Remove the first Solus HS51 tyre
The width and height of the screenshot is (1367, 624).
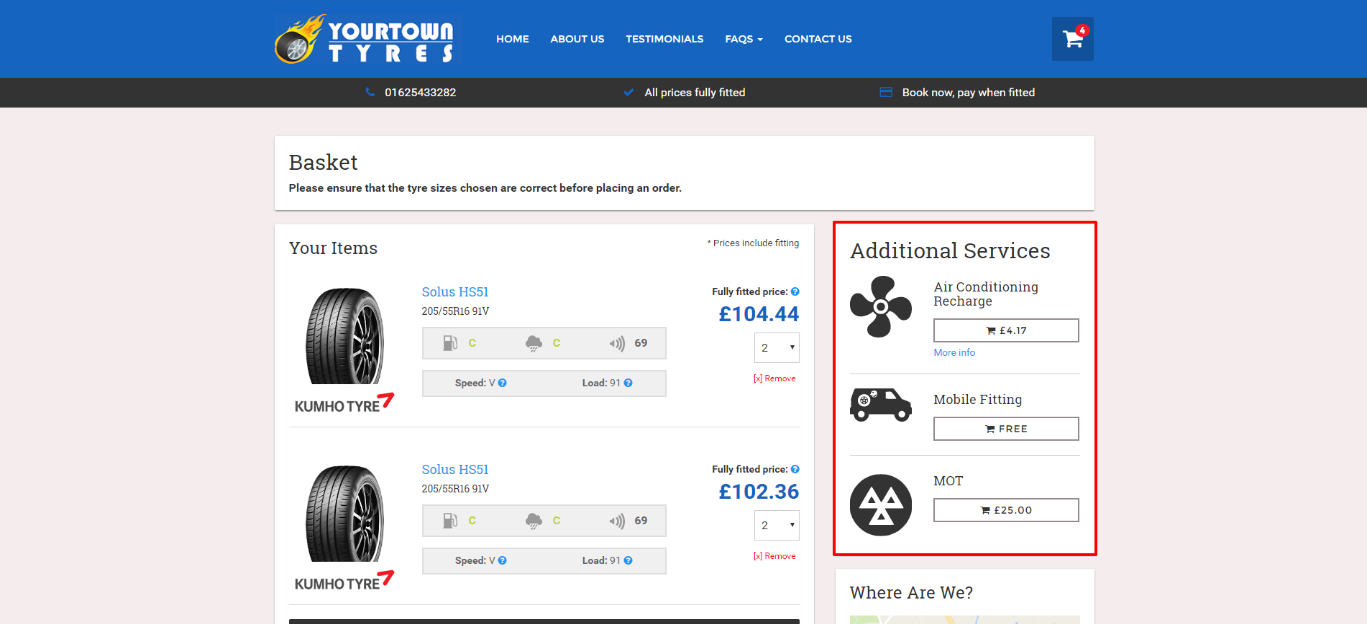774,379
